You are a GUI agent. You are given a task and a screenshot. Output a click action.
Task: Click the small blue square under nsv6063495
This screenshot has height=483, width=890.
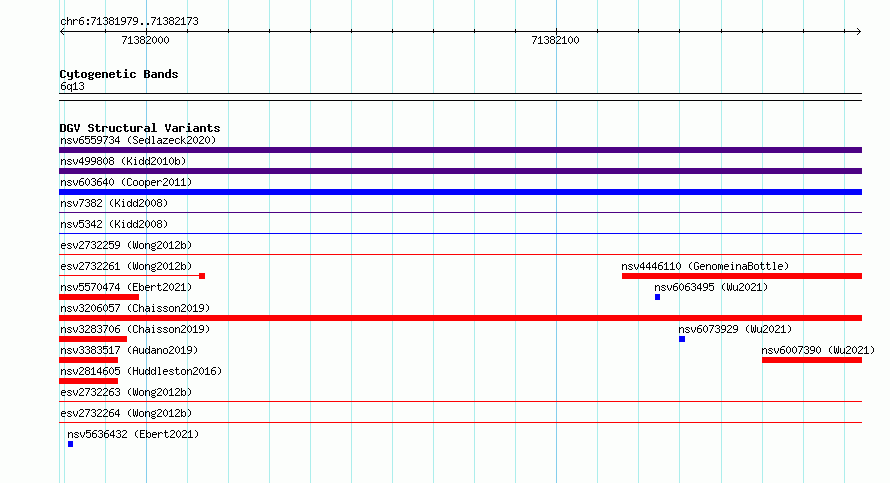(x=657, y=297)
